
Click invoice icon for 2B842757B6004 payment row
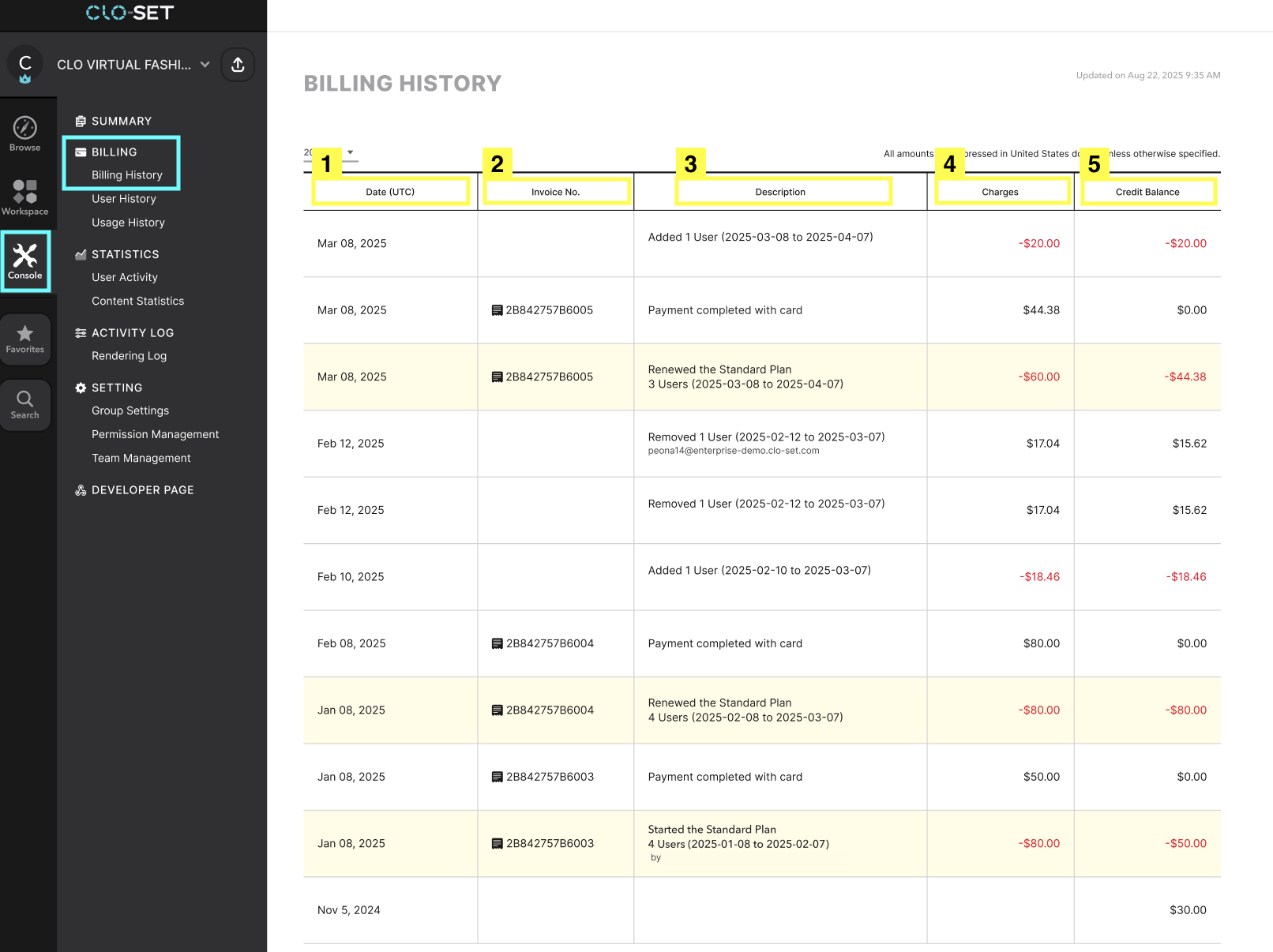(497, 644)
